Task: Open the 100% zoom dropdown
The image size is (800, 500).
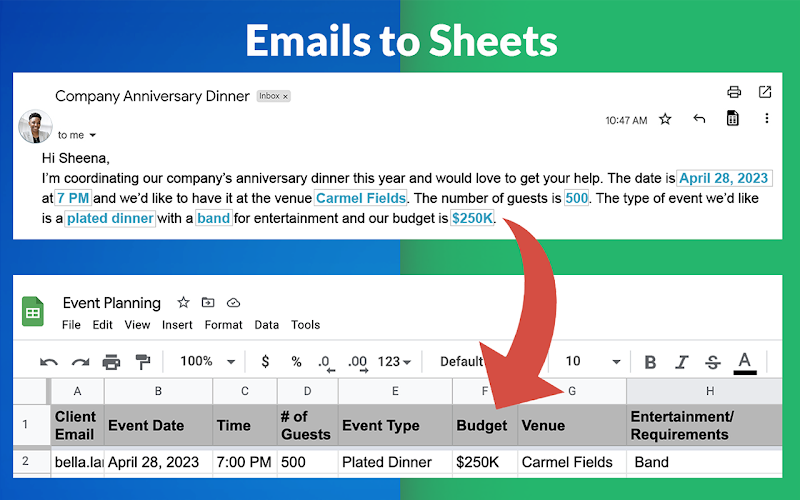Action: tap(207, 361)
